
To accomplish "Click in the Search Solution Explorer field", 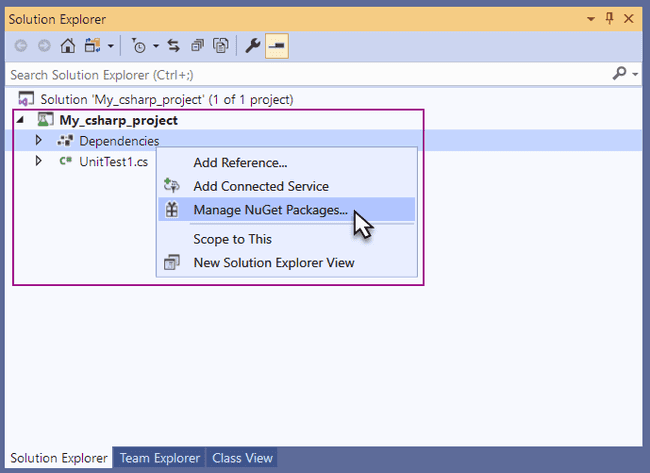I will (x=300, y=75).
